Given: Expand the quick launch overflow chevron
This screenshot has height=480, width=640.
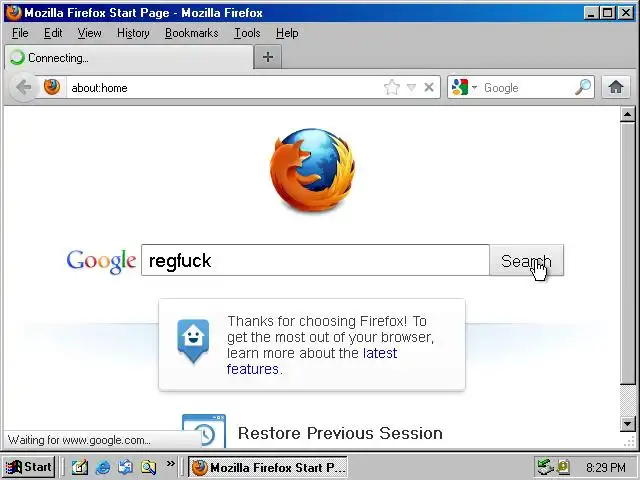Looking at the screenshot, I should 170,464.
